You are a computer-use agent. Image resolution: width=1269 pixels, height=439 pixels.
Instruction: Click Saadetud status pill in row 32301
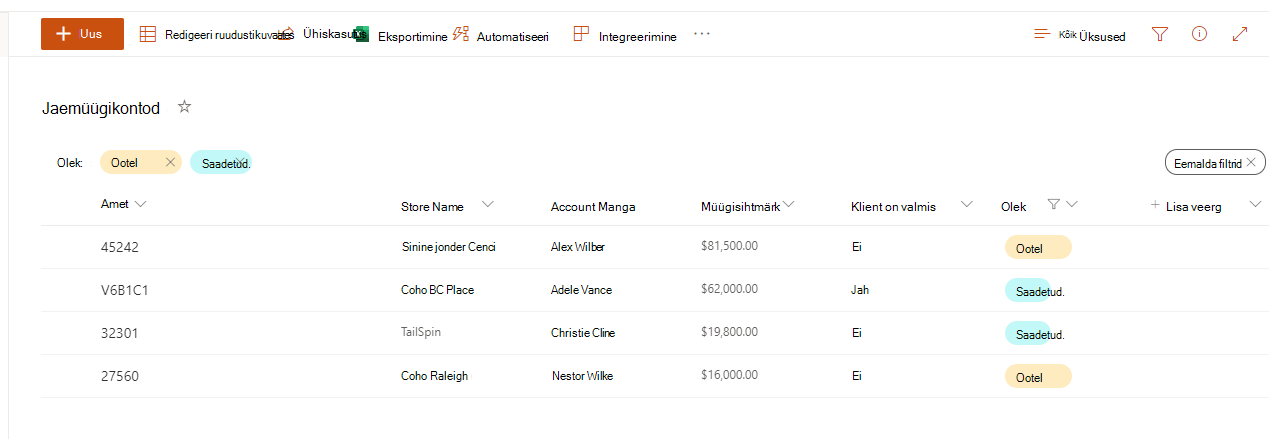(1035, 334)
